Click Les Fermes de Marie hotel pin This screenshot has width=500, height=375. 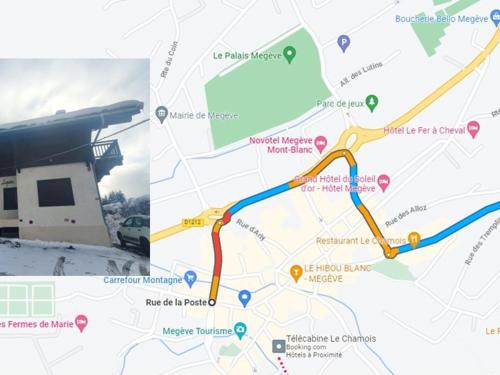pyautogui.click(x=81, y=323)
